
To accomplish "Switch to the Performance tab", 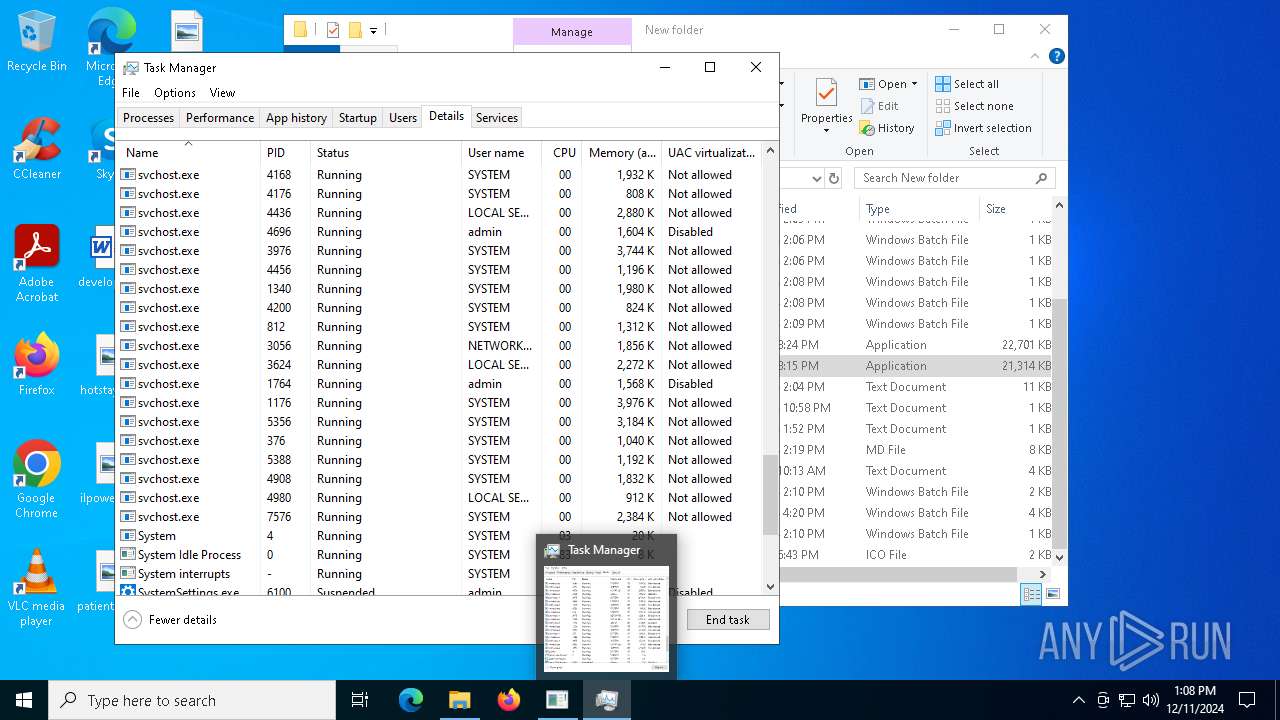I will tap(220, 118).
